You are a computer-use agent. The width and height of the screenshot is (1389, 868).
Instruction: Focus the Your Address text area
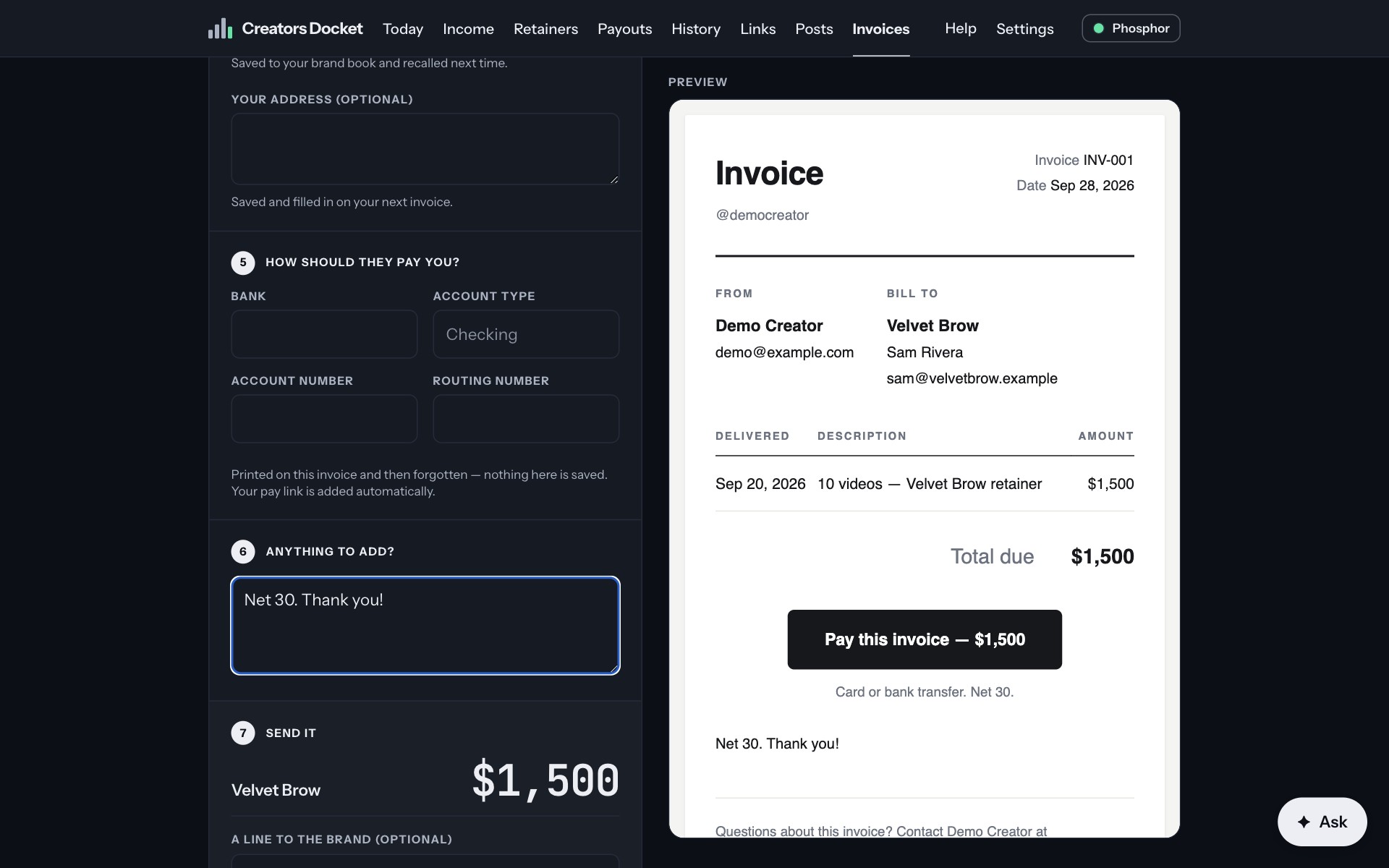(x=425, y=148)
